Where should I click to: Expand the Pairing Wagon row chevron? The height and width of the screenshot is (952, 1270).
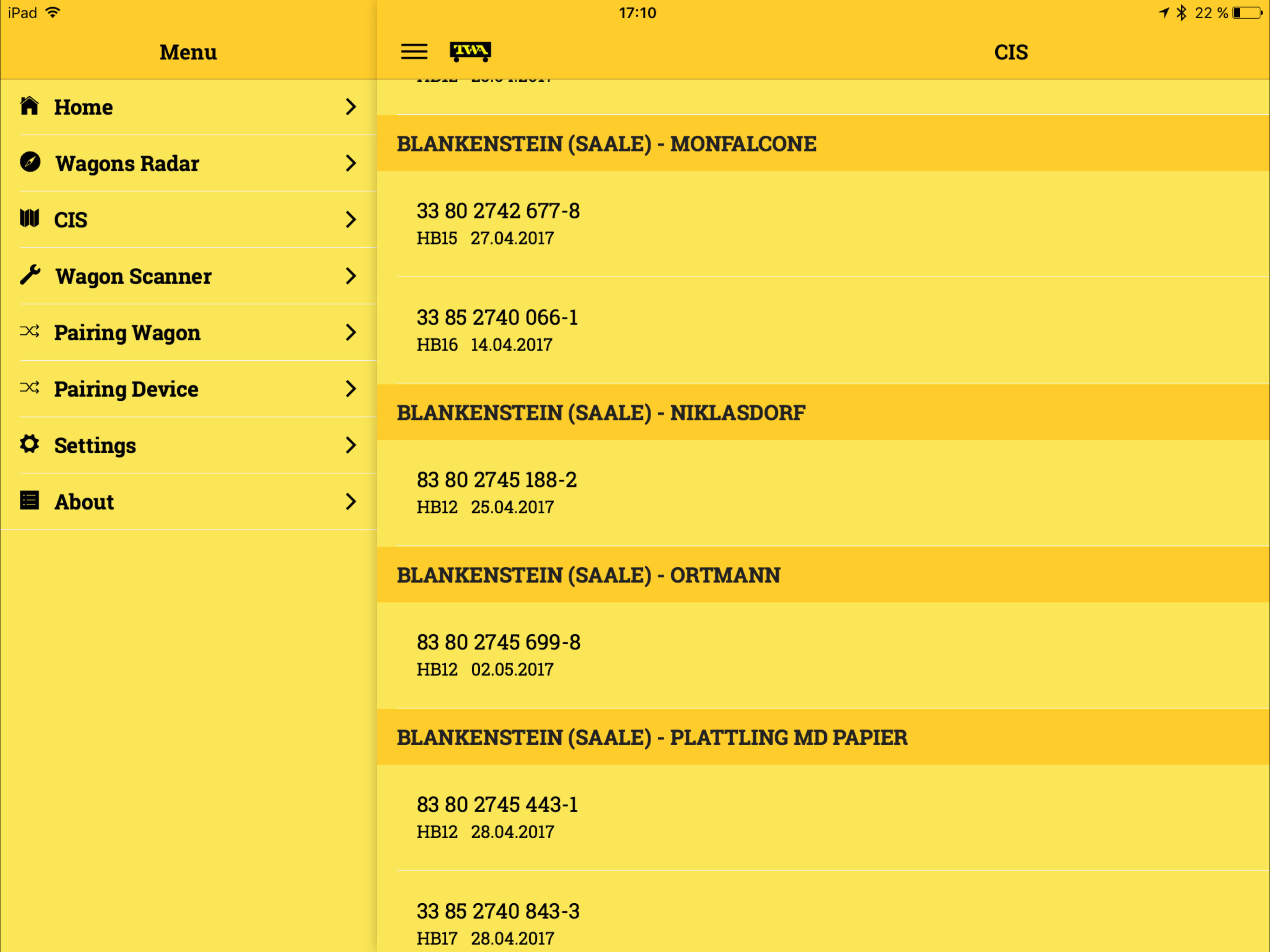[x=351, y=332]
